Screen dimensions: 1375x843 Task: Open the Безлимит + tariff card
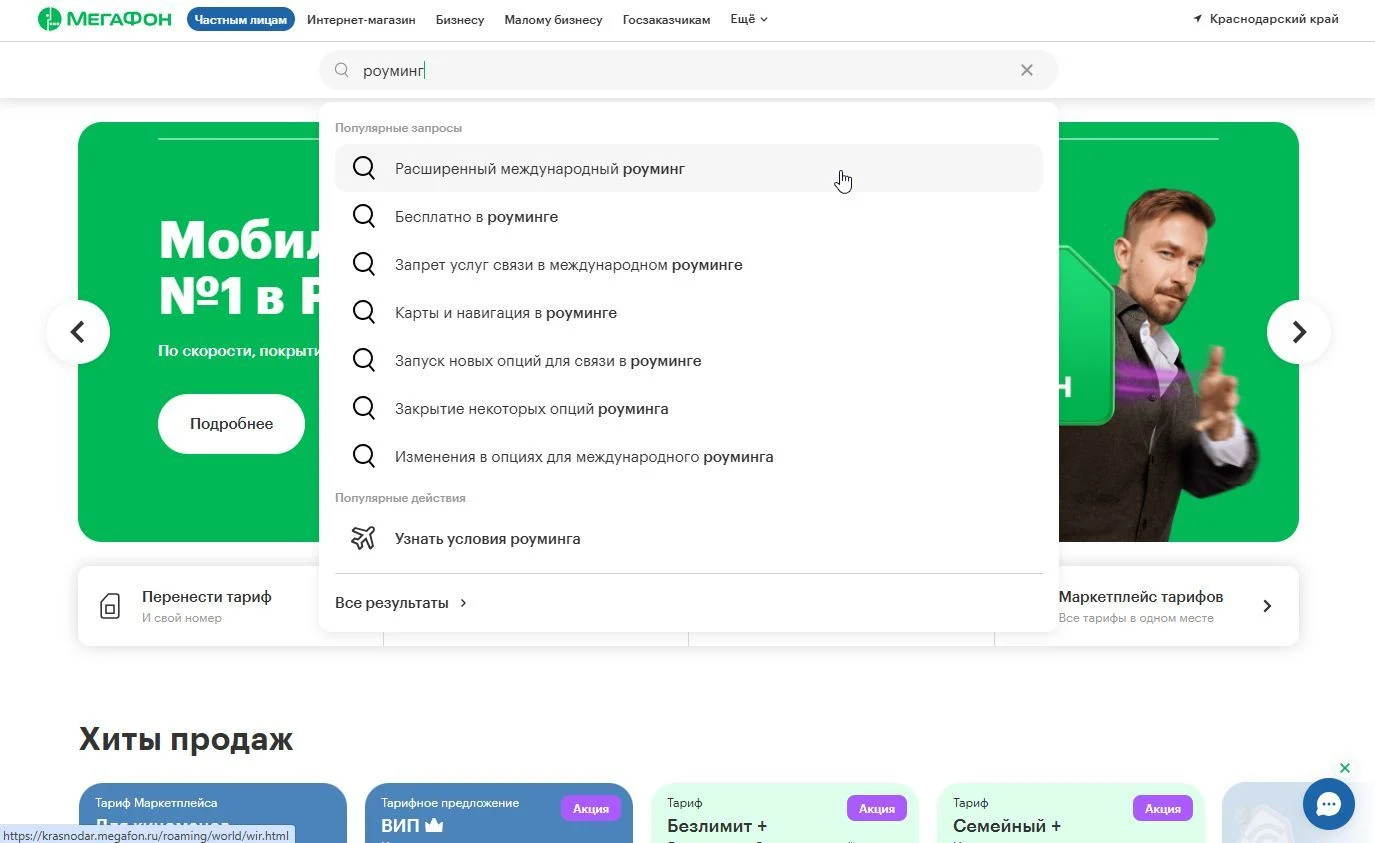point(785,813)
